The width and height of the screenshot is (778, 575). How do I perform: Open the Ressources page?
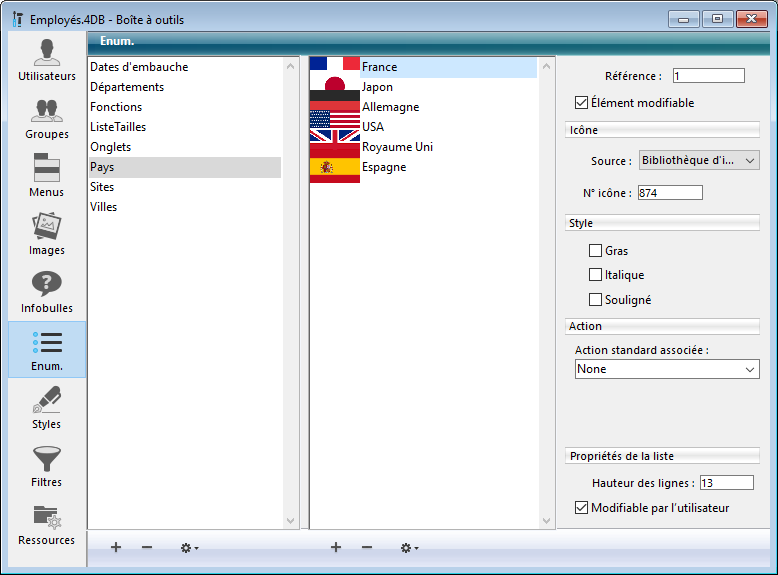click(46, 524)
